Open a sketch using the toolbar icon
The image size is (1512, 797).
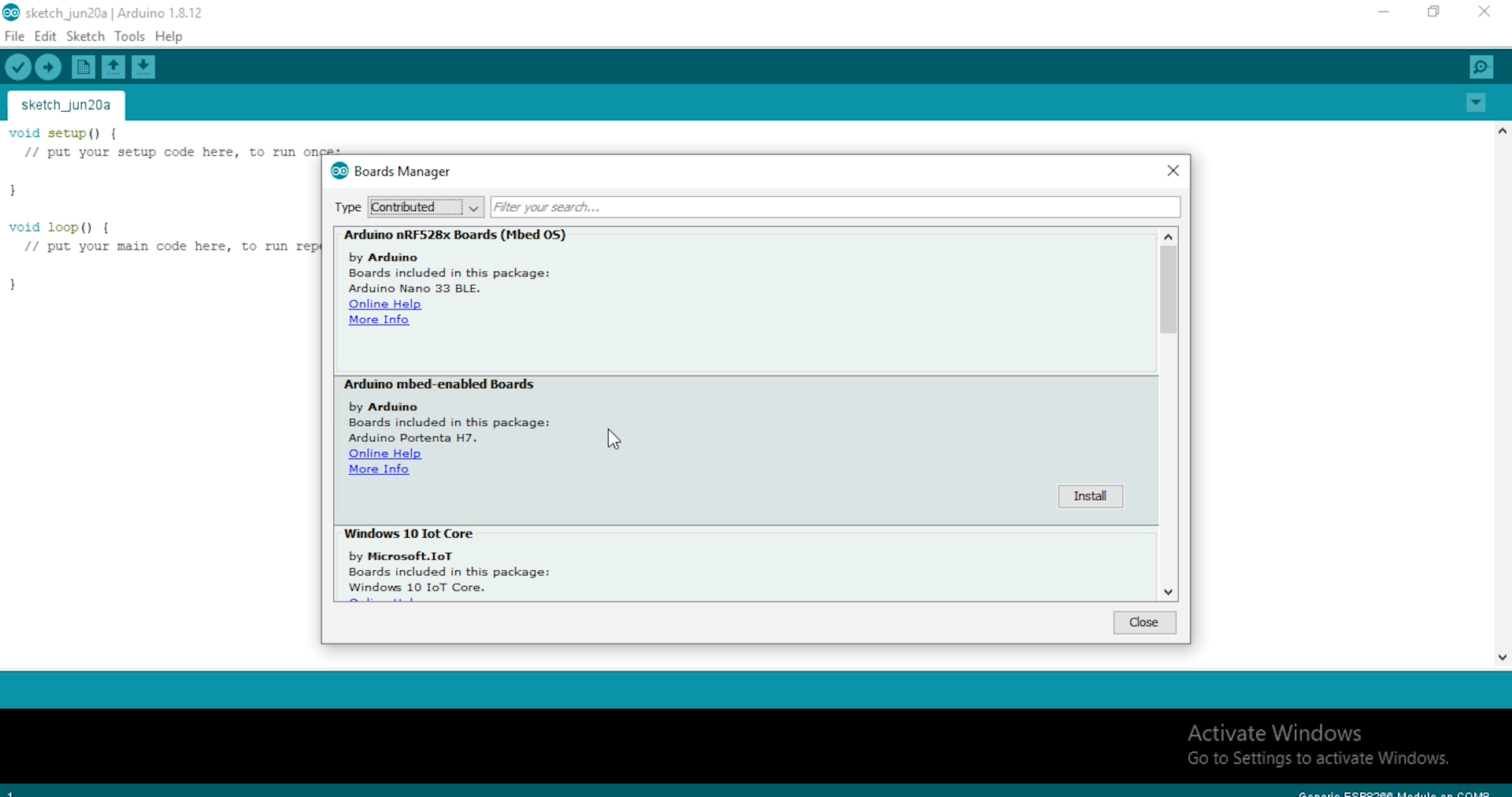(113, 67)
